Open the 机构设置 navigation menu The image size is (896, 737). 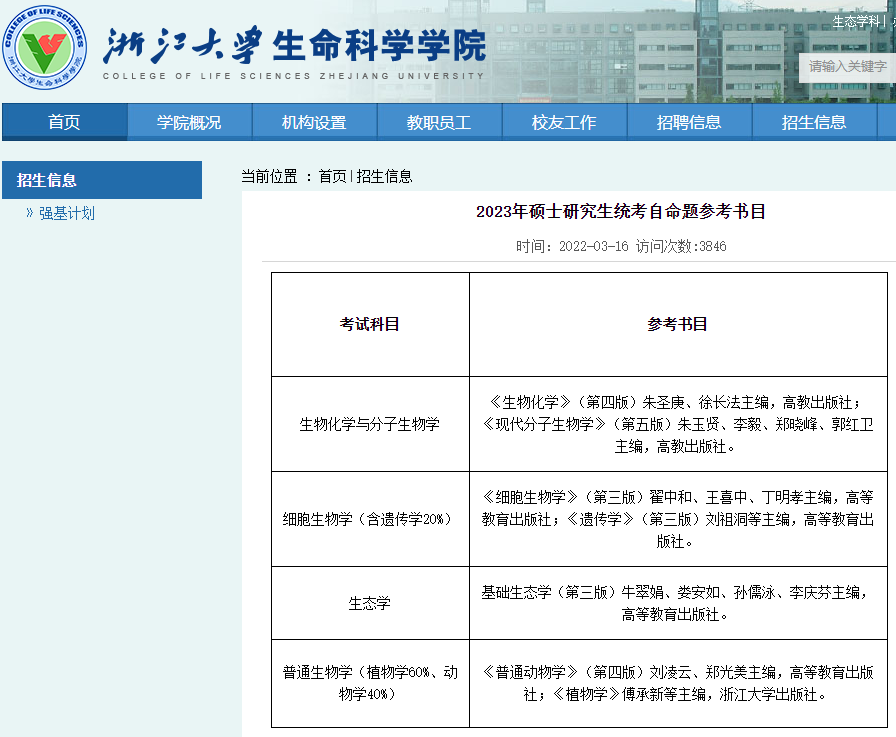point(315,121)
